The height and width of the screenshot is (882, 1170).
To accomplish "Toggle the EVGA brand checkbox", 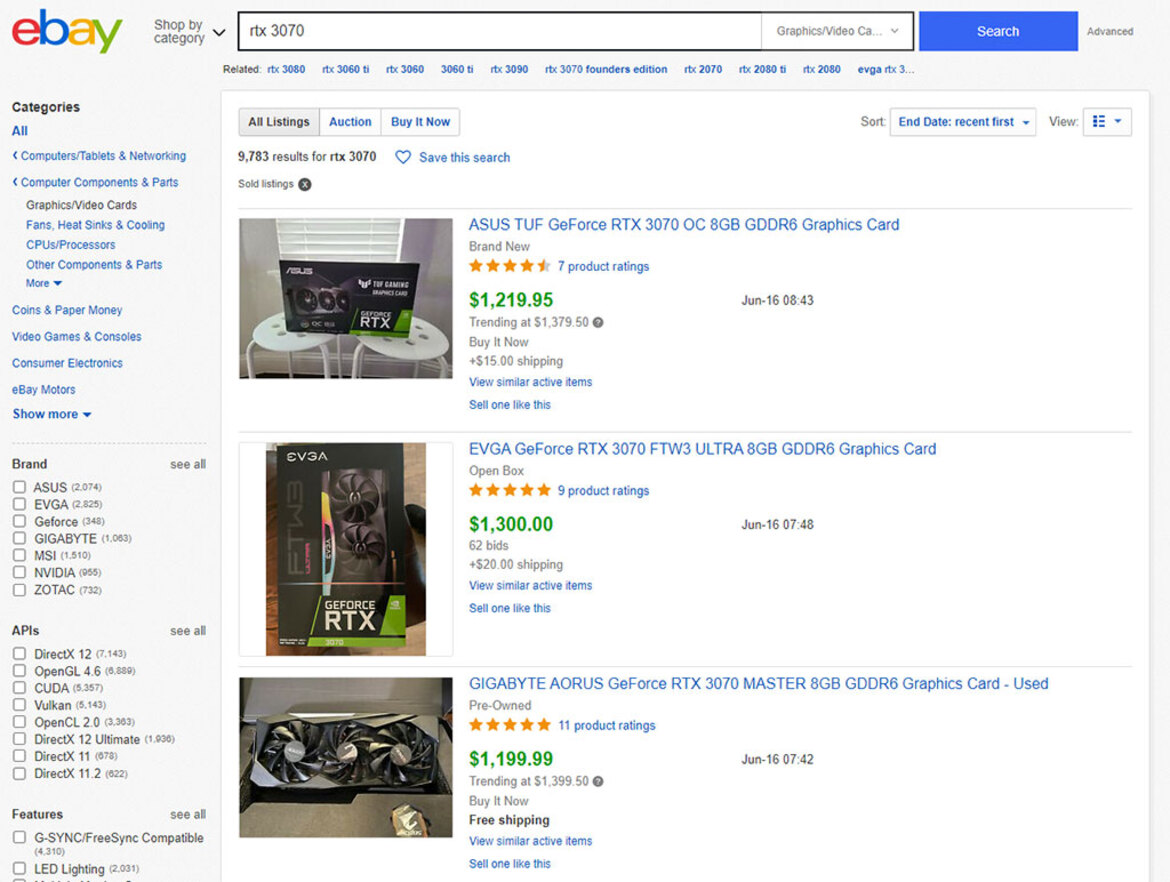I will [19, 504].
